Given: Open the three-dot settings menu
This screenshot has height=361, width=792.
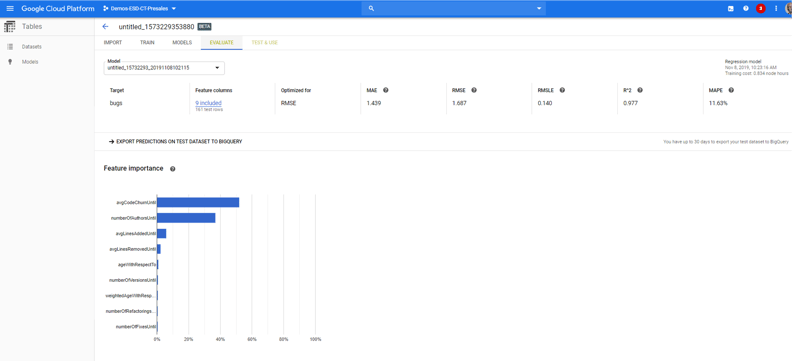Looking at the screenshot, I should click(776, 9).
